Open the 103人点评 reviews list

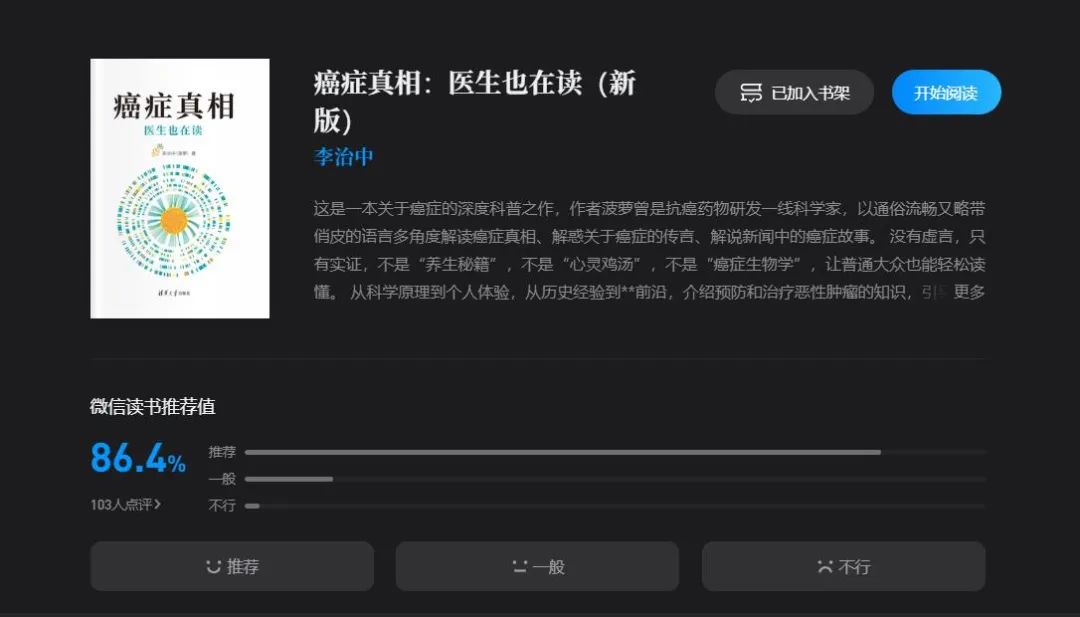click(x=125, y=504)
